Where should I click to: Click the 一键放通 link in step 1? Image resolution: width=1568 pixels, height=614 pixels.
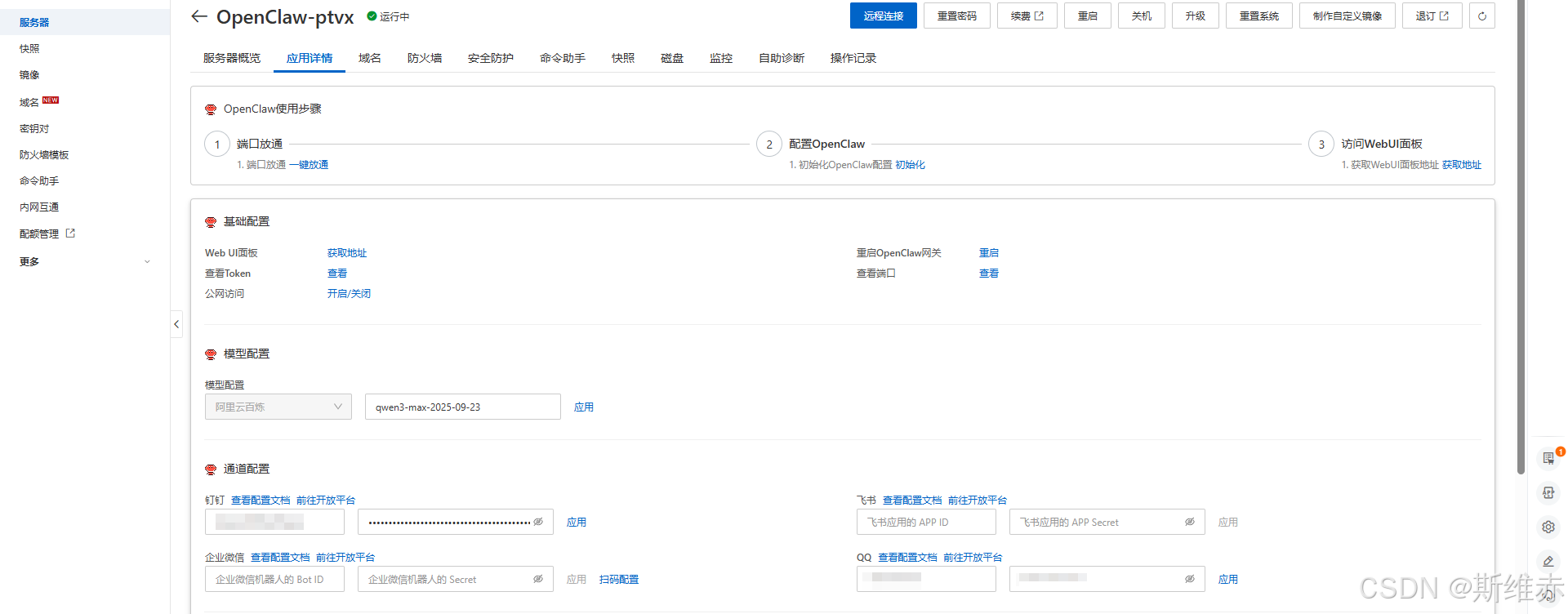tap(309, 165)
